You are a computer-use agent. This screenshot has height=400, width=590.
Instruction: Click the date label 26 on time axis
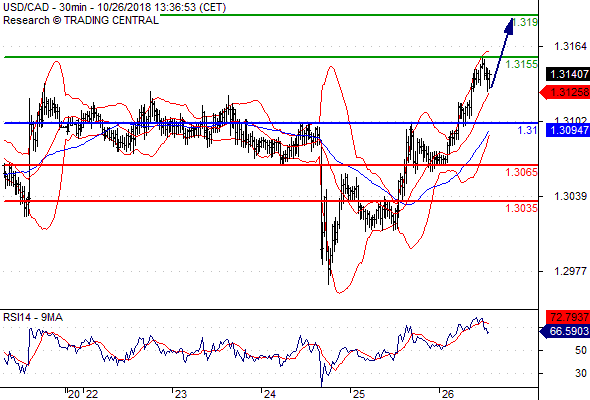click(x=447, y=394)
